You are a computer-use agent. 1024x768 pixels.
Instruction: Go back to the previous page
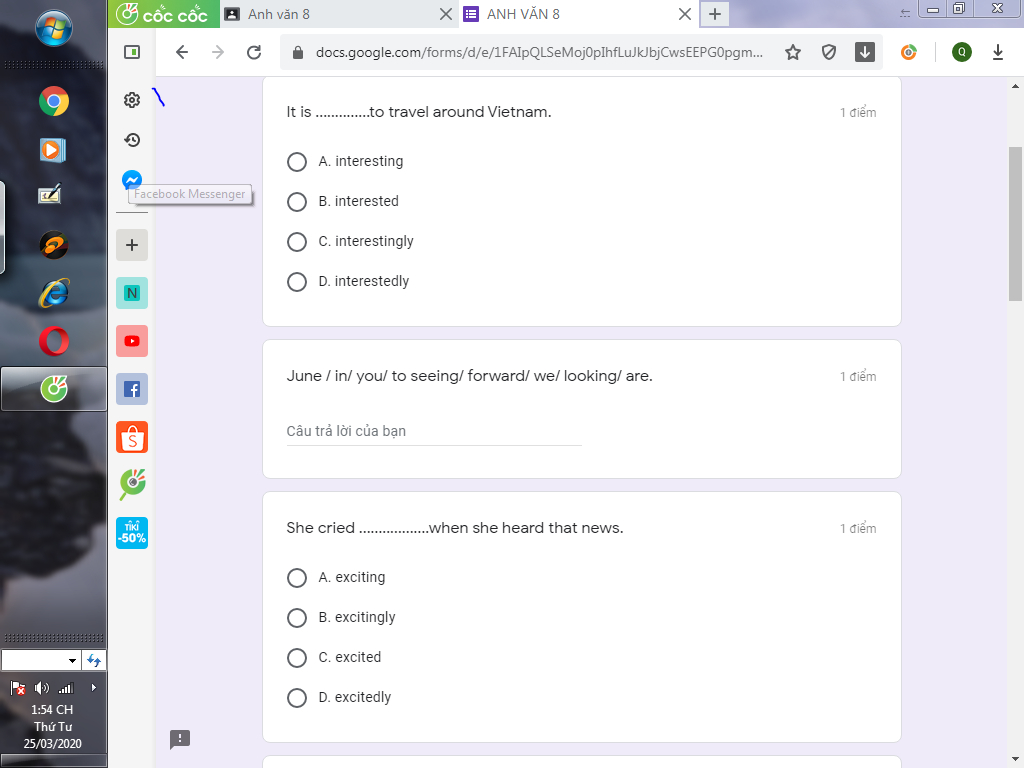click(182, 52)
